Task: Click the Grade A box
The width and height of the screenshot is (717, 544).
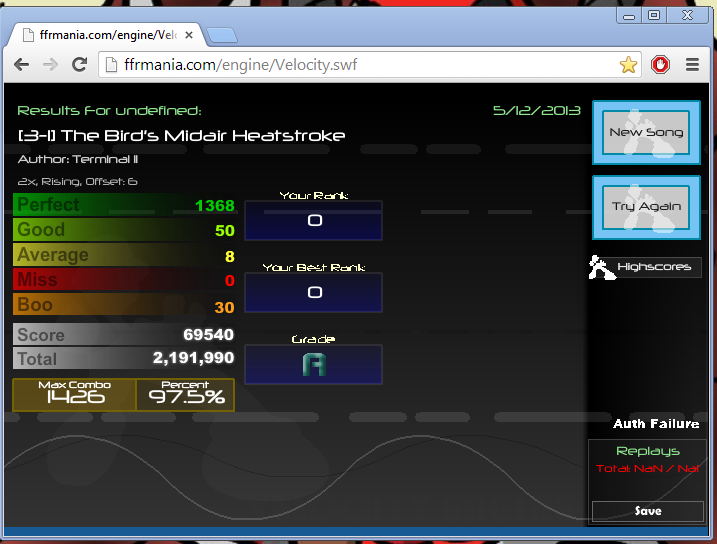Action: pyautogui.click(x=314, y=364)
